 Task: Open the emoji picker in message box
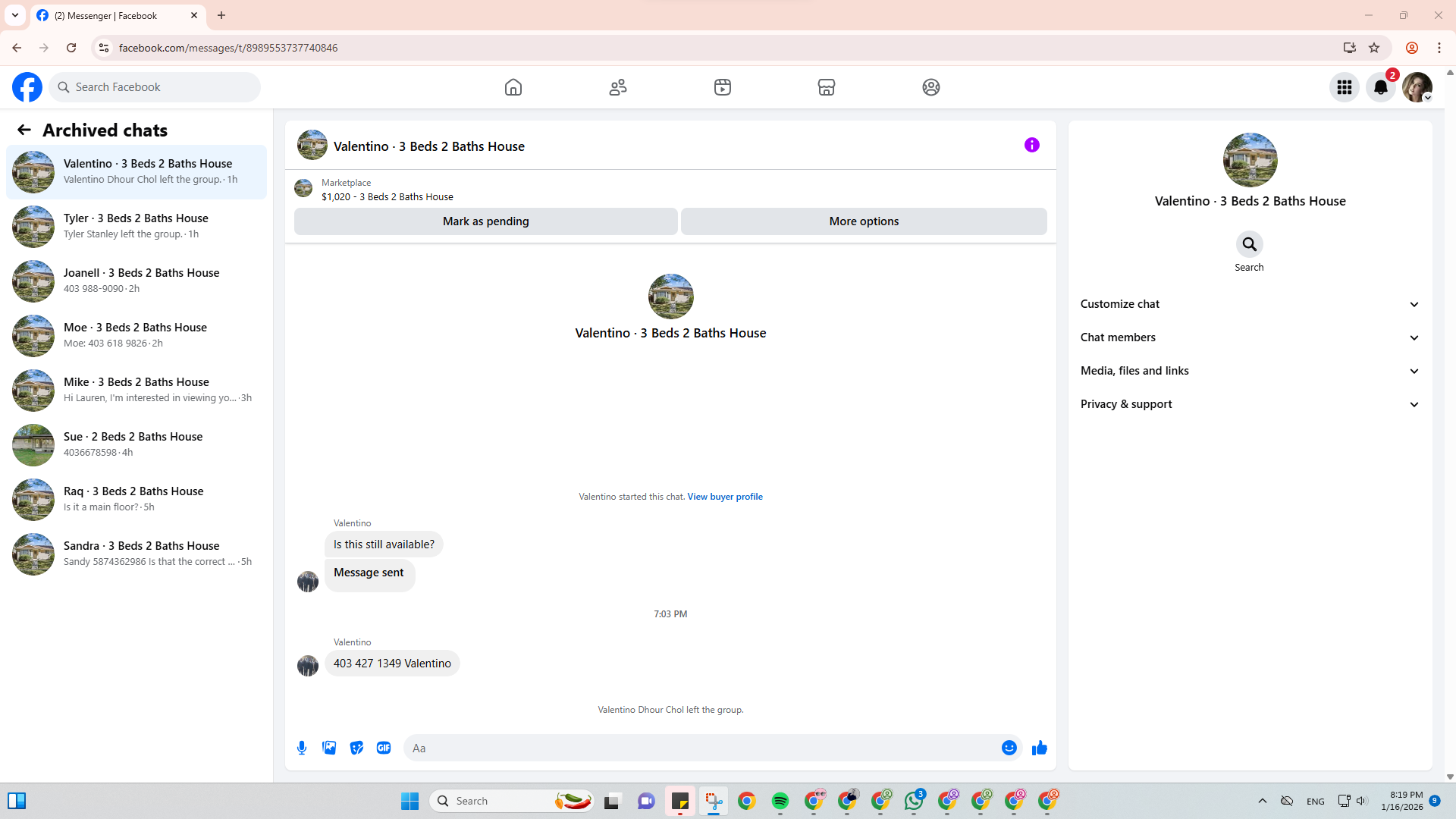pos(1009,748)
